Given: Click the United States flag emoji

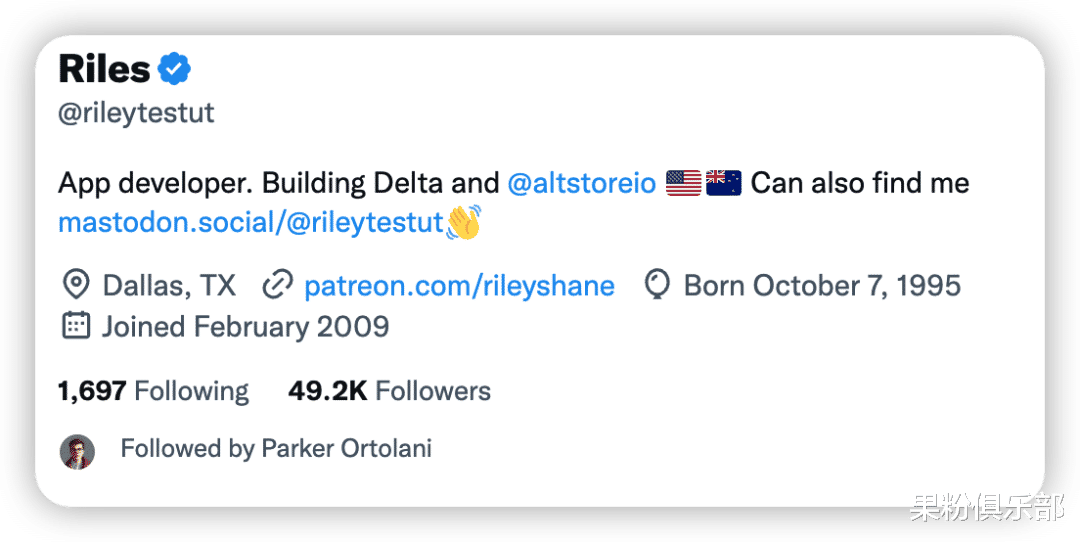Looking at the screenshot, I should [x=684, y=183].
